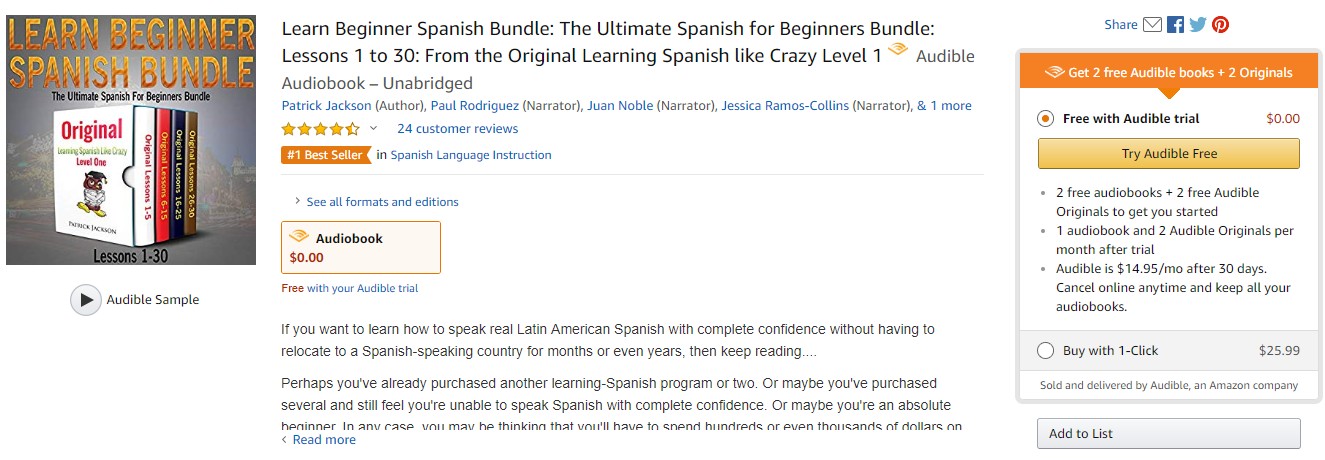Share on Facebook icon

click(x=1175, y=25)
